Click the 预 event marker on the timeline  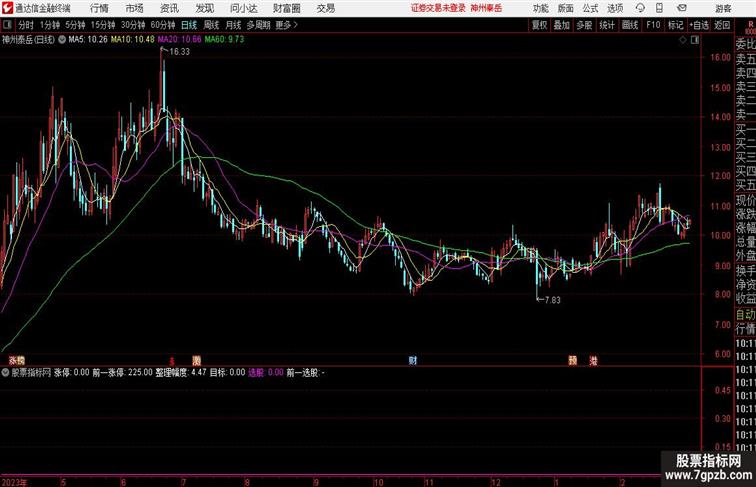click(x=573, y=360)
